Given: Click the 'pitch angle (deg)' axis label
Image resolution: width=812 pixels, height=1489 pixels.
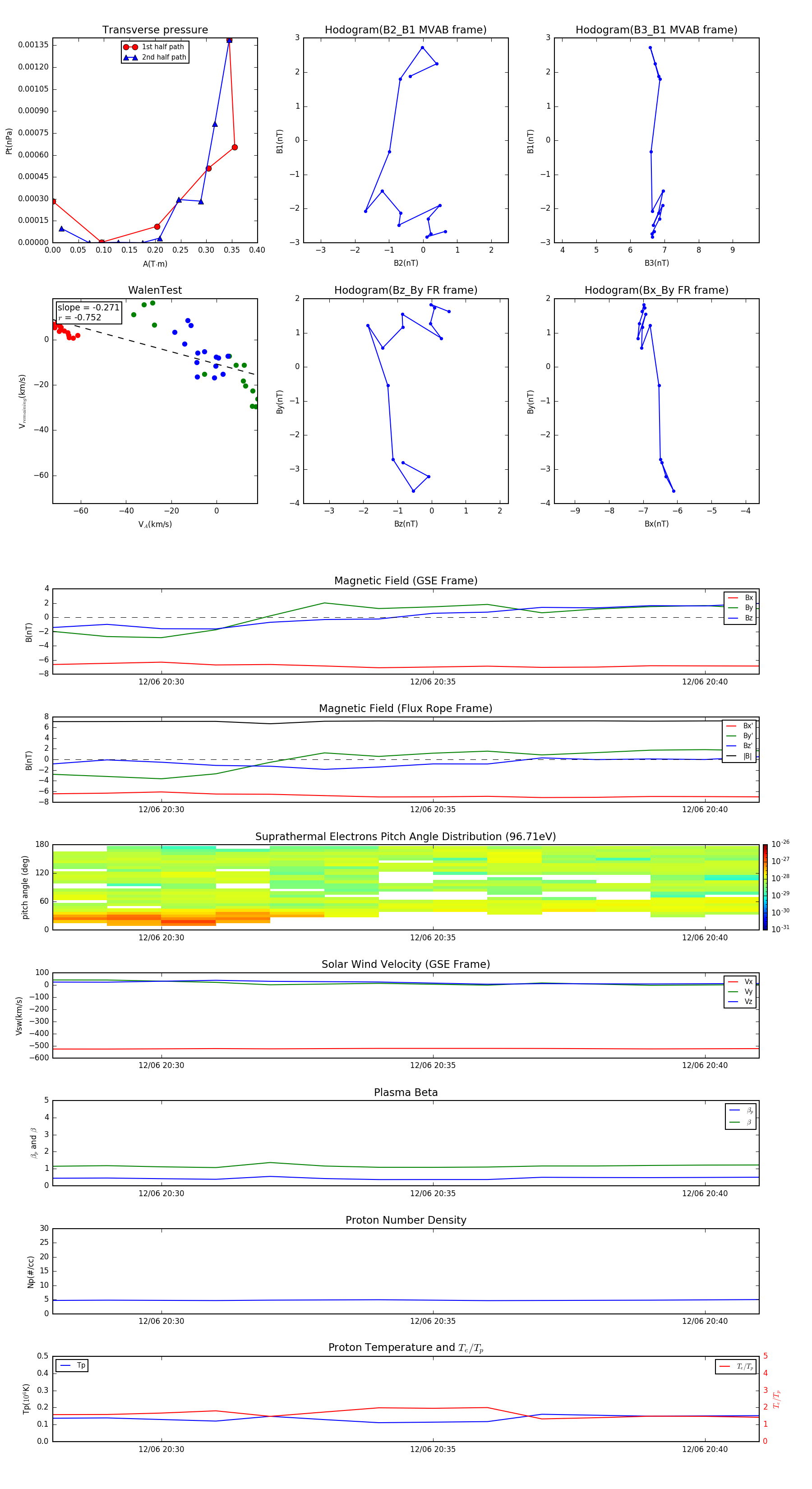Looking at the screenshot, I should (x=25, y=887).
